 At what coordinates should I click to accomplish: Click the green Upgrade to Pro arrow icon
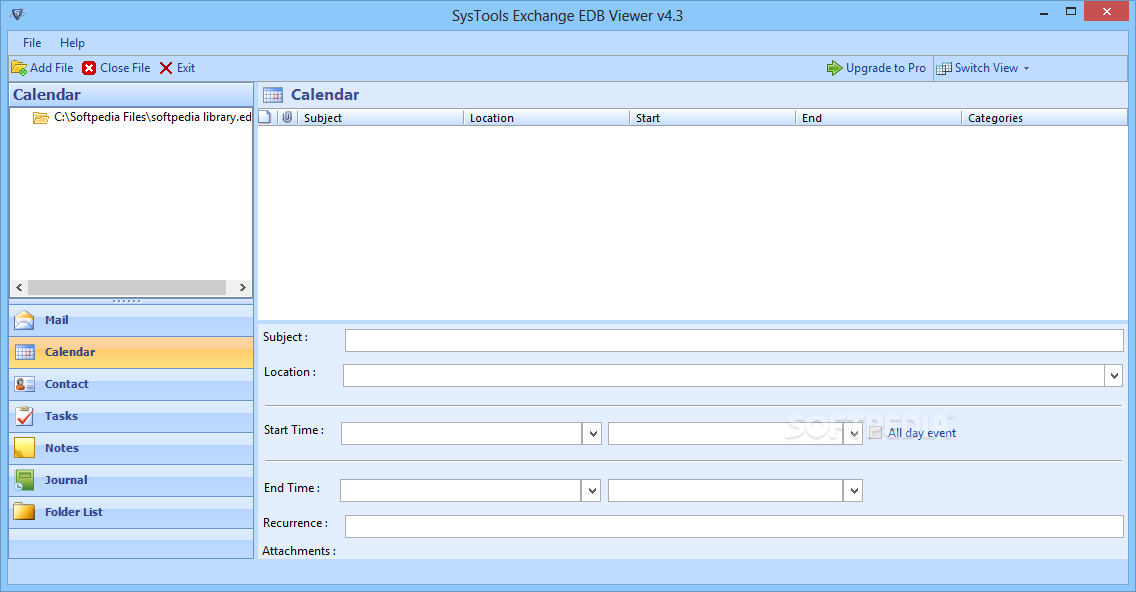(835, 68)
